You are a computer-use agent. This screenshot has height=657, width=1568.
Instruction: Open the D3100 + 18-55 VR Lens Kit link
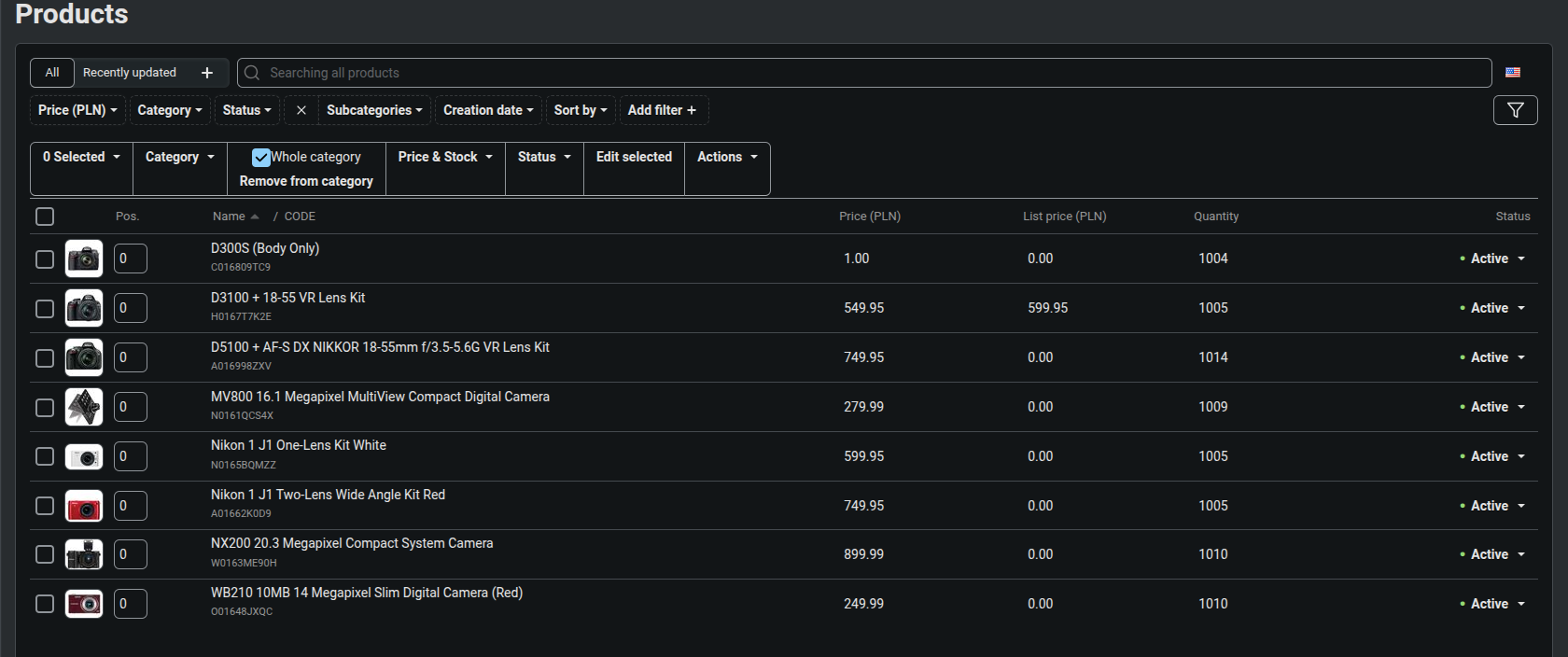287,298
